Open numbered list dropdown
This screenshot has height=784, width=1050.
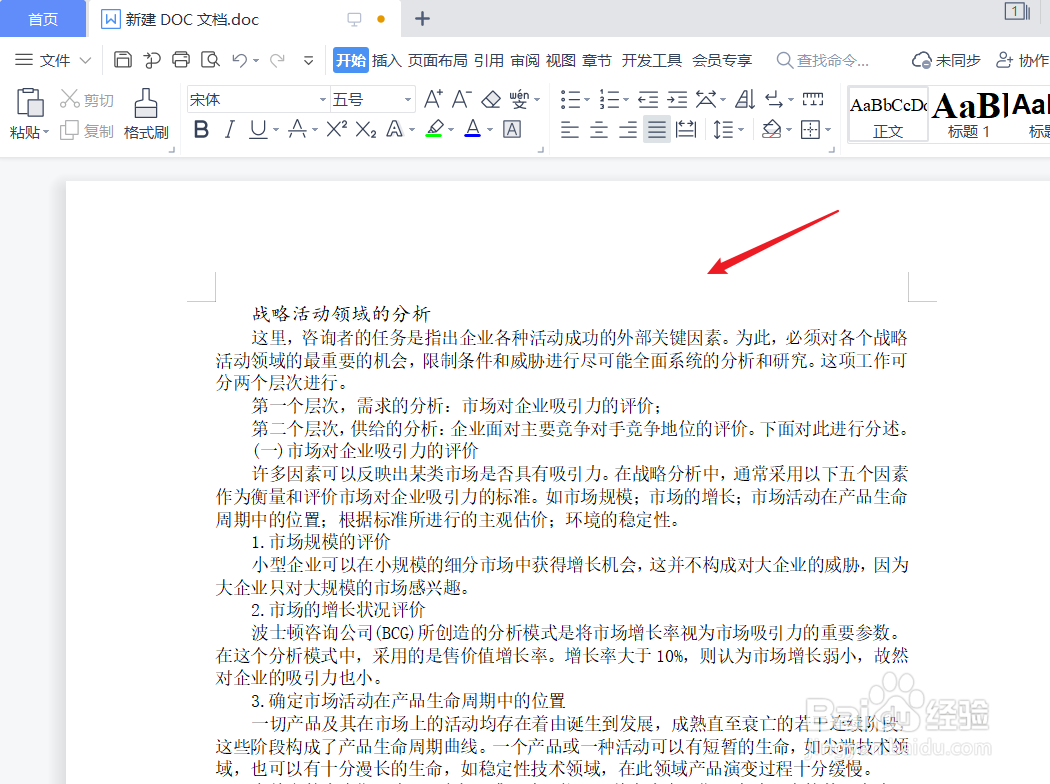(626, 100)
